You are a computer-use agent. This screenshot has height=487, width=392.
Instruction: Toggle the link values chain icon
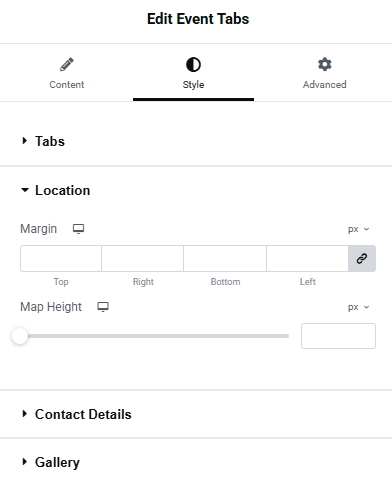click(362, 258)
